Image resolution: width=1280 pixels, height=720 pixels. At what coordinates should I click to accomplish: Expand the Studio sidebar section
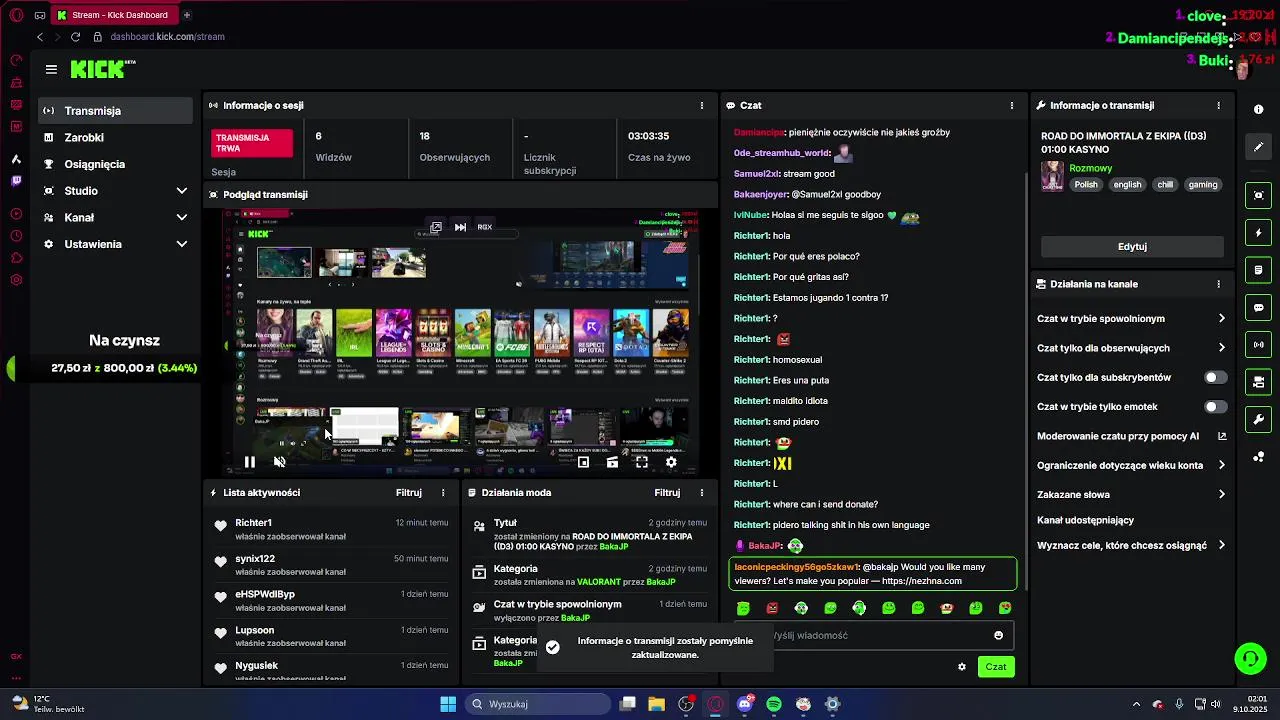[x=116, y=191]
